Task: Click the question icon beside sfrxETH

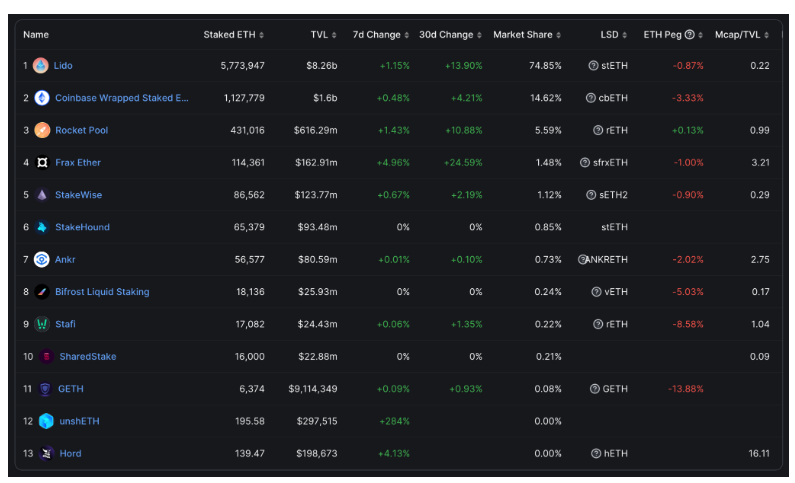Action: pyautogui.click(x=585, y=162)
